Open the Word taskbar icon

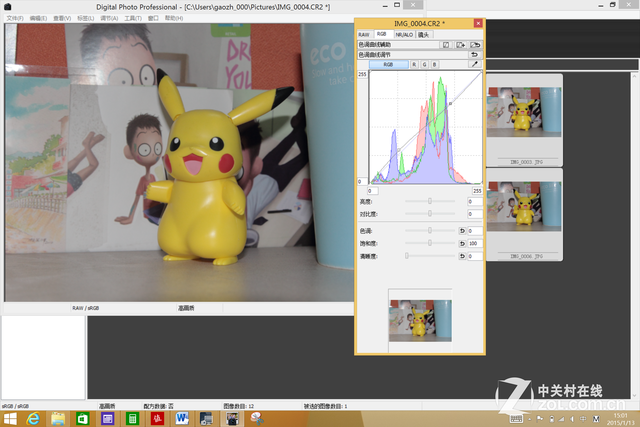(182, 419)
